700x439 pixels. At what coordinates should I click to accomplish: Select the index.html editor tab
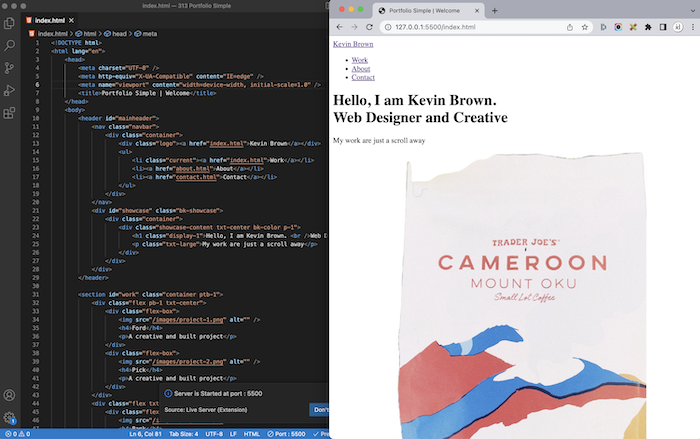click(x=50, y=20)
